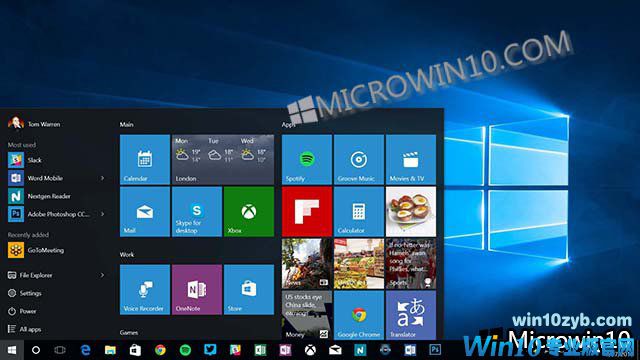Open the Movies & TV tile
Image resolution: width=640 pixels, height=360 pixels.
point(411,160)
